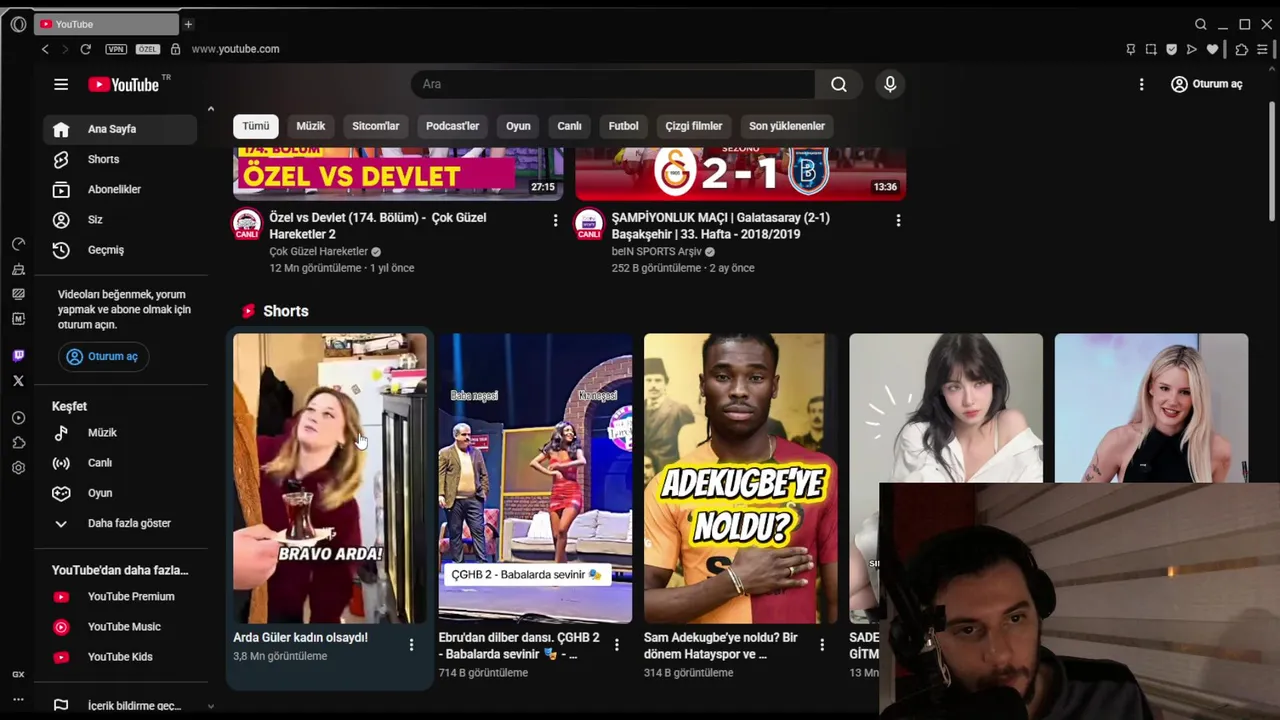Open a new browser tab
The width and height of the screenshot is (1280, 720).
(188, 24)
